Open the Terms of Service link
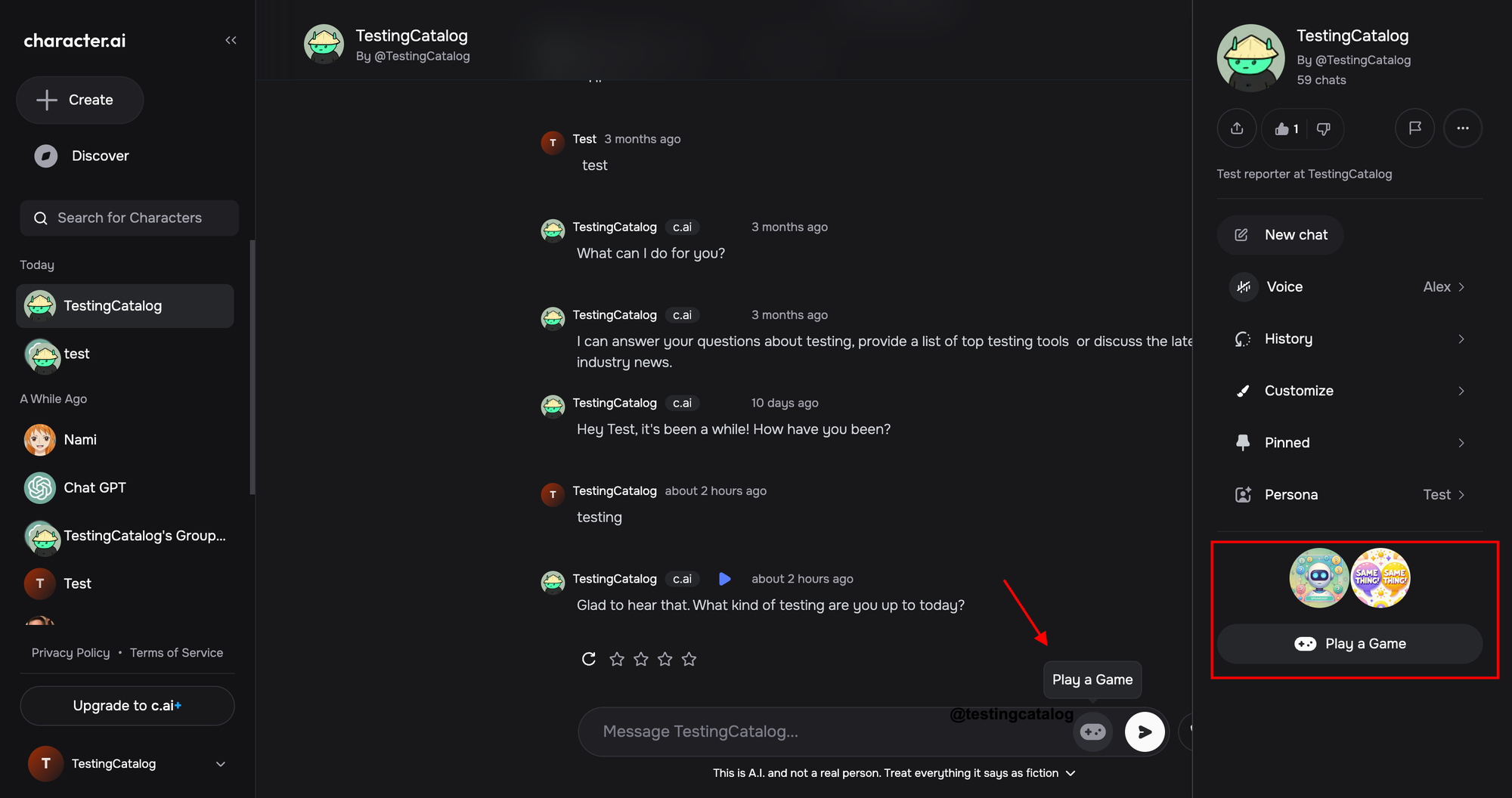The width and height of the screenshot is (1512, 798). [x=176, y=652]
